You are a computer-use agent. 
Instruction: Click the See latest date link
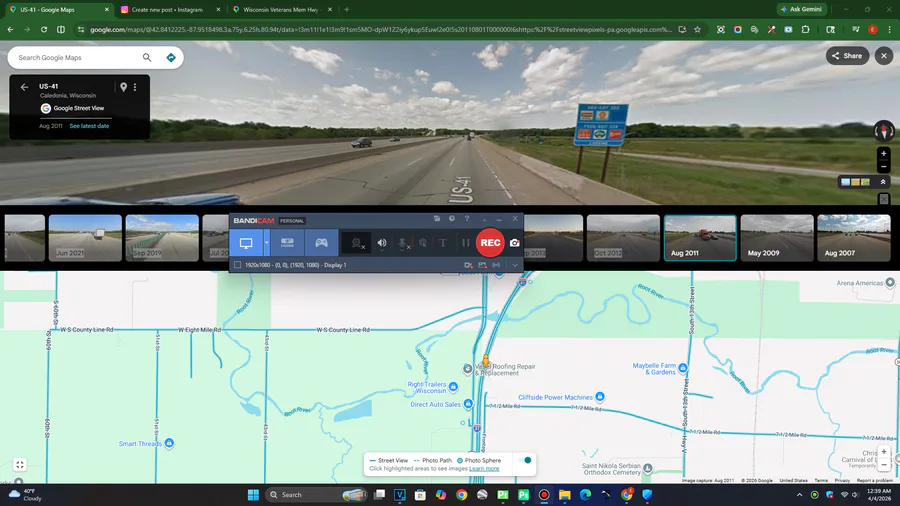pyautogui.click(x=90, y=126)
